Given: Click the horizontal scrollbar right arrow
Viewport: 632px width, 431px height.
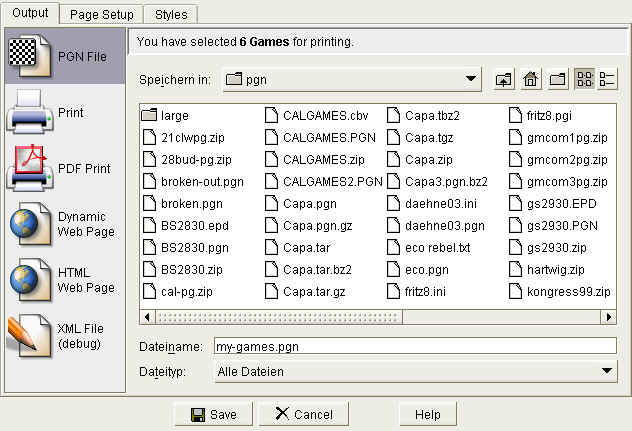Looking at the screenshot, I should pos(608,317).
